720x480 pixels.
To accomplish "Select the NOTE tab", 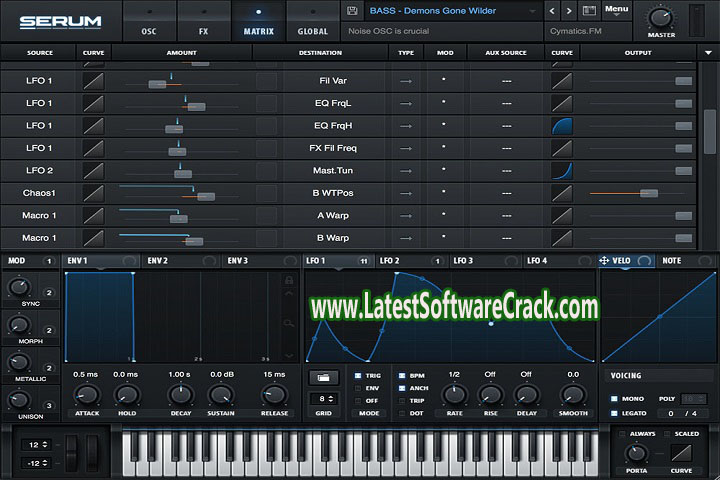I will coord(686,261).
